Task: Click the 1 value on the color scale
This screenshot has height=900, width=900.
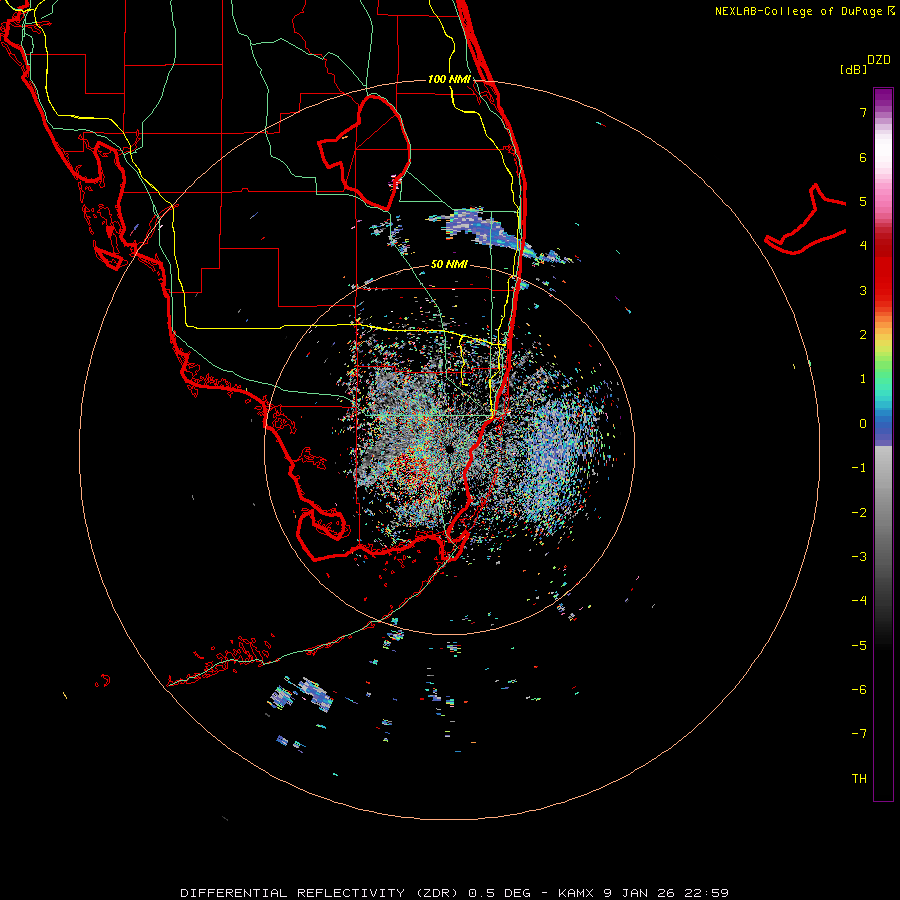Action: (863, 379)
